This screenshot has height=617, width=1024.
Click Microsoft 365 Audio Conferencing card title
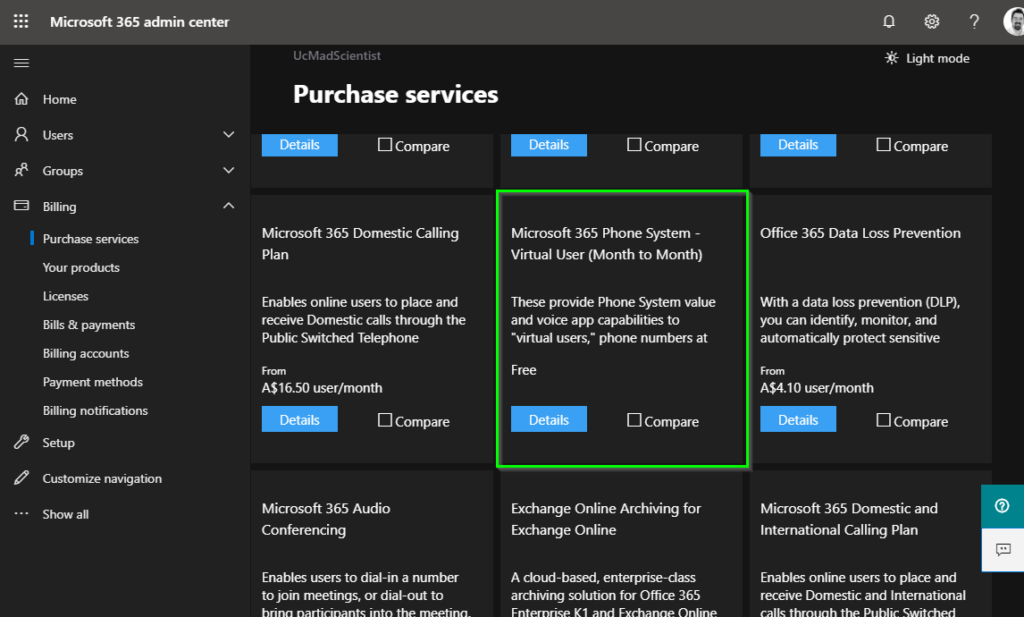tap(326, 519)
